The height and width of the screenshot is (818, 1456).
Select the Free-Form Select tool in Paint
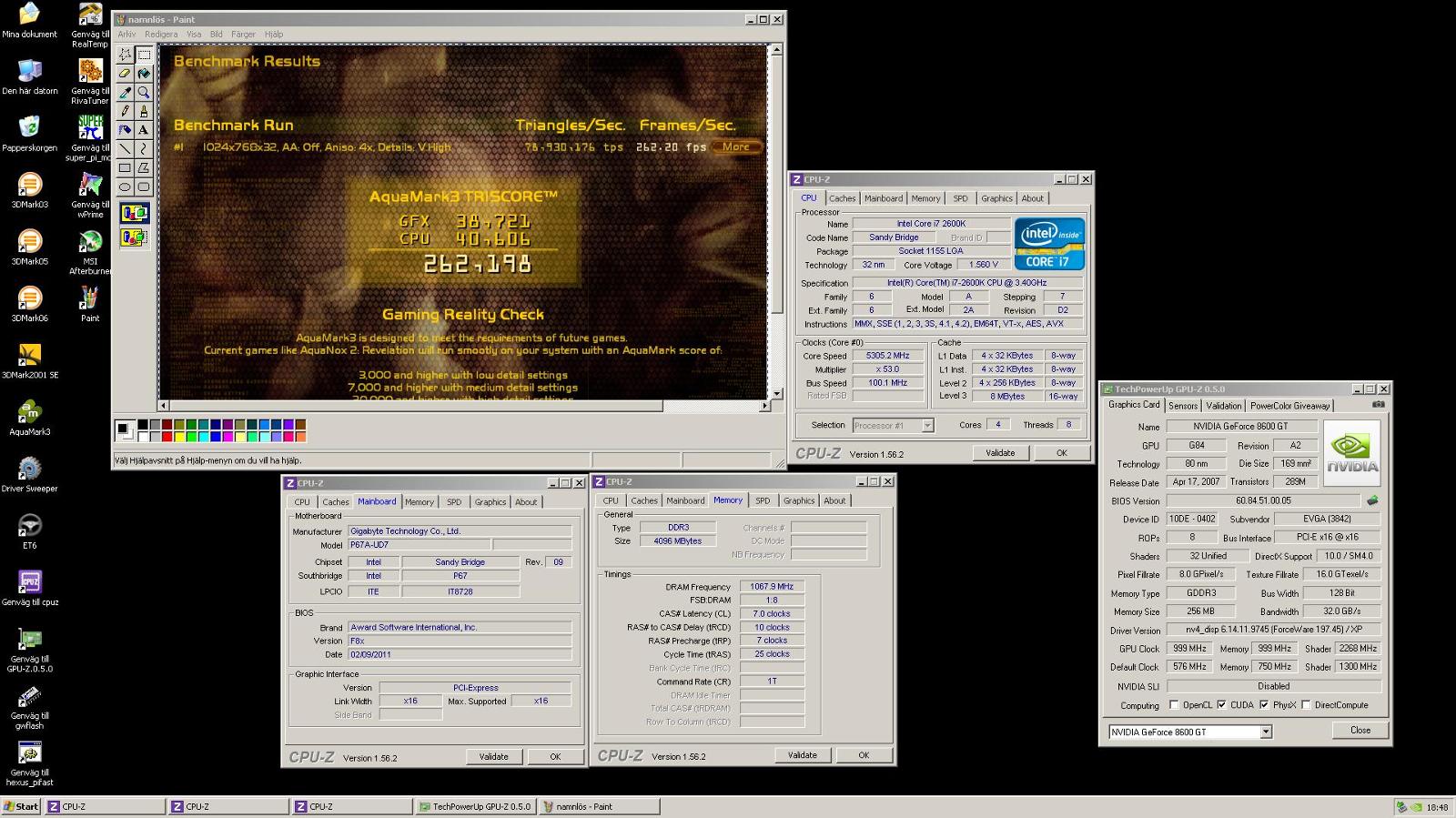125,55
